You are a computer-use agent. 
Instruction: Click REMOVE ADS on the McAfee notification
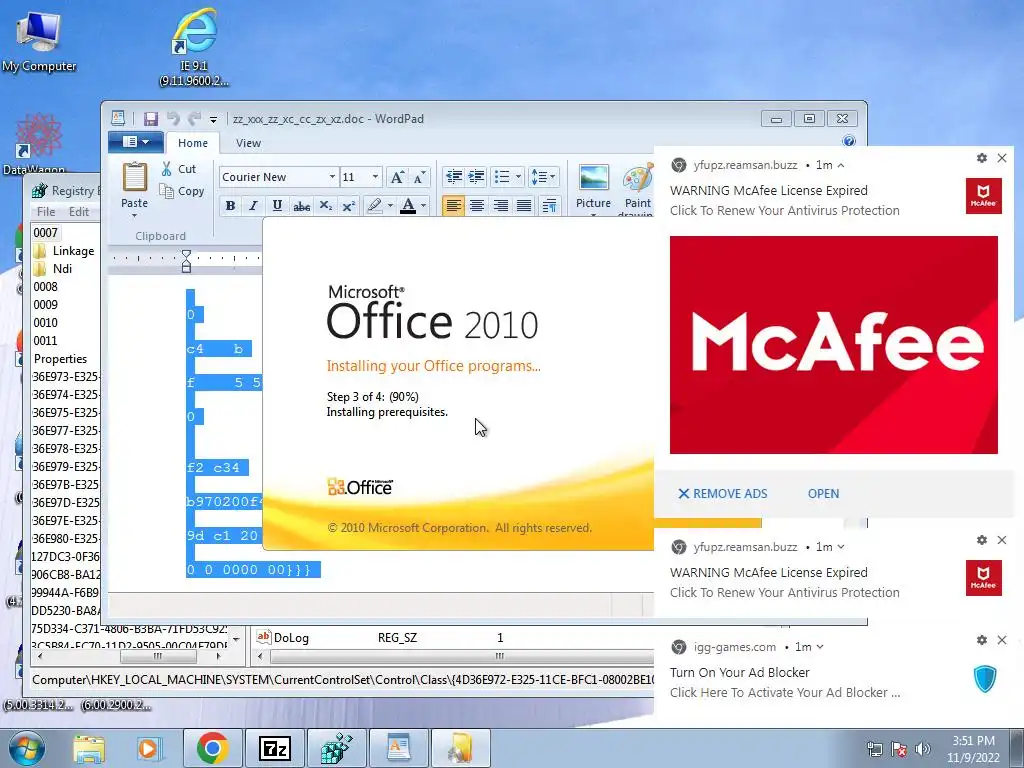tap(722, 494)
